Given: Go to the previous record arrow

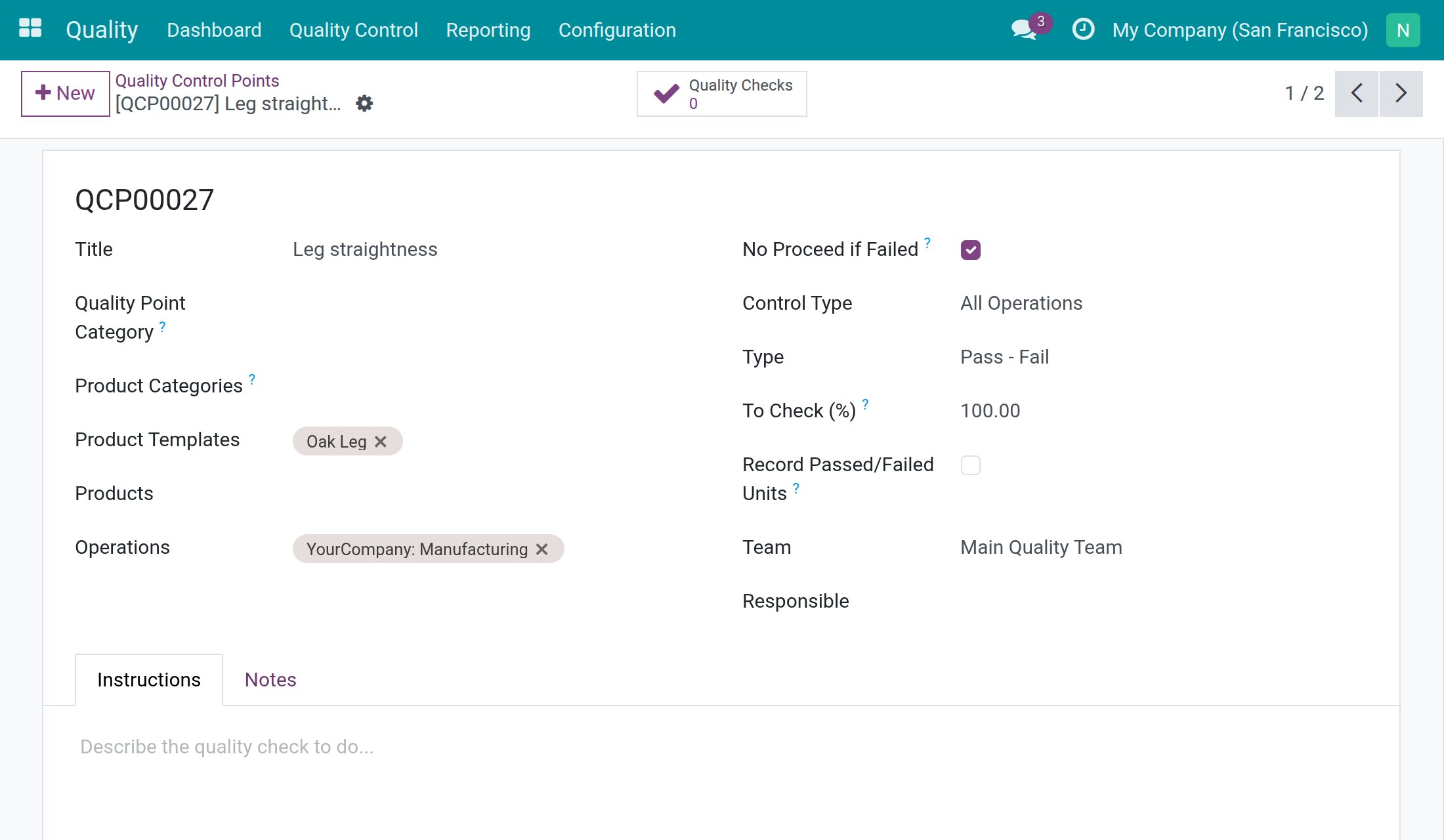Looking at the screenshot, I should click(x=1357, y=93).
